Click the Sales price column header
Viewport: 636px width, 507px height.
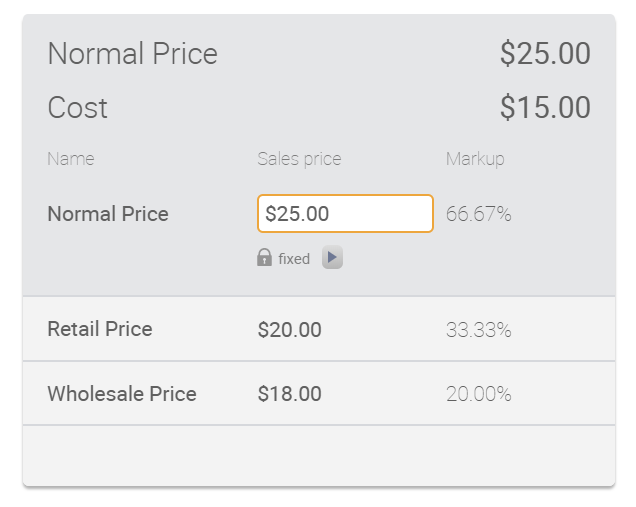(299, 159)
